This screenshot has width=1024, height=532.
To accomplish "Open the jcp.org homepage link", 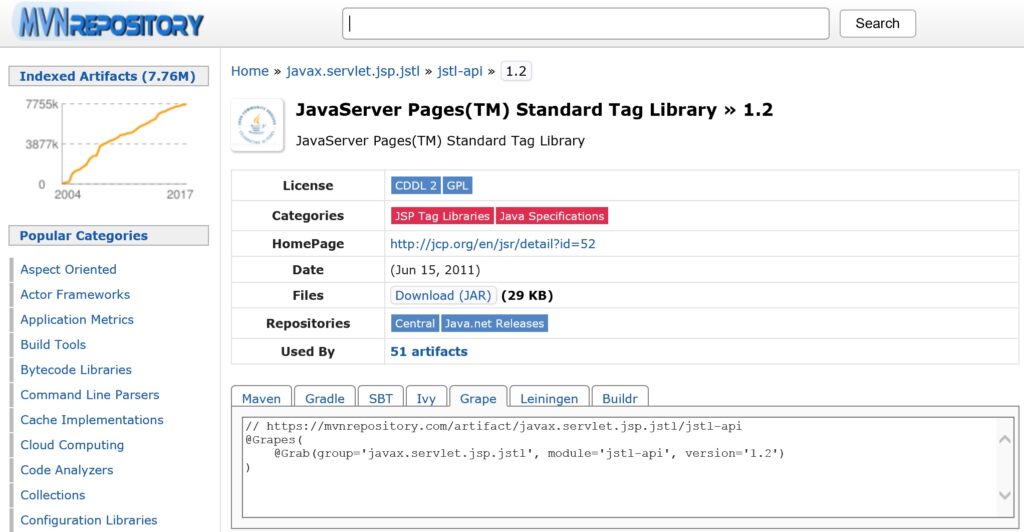I will point(492,243).
